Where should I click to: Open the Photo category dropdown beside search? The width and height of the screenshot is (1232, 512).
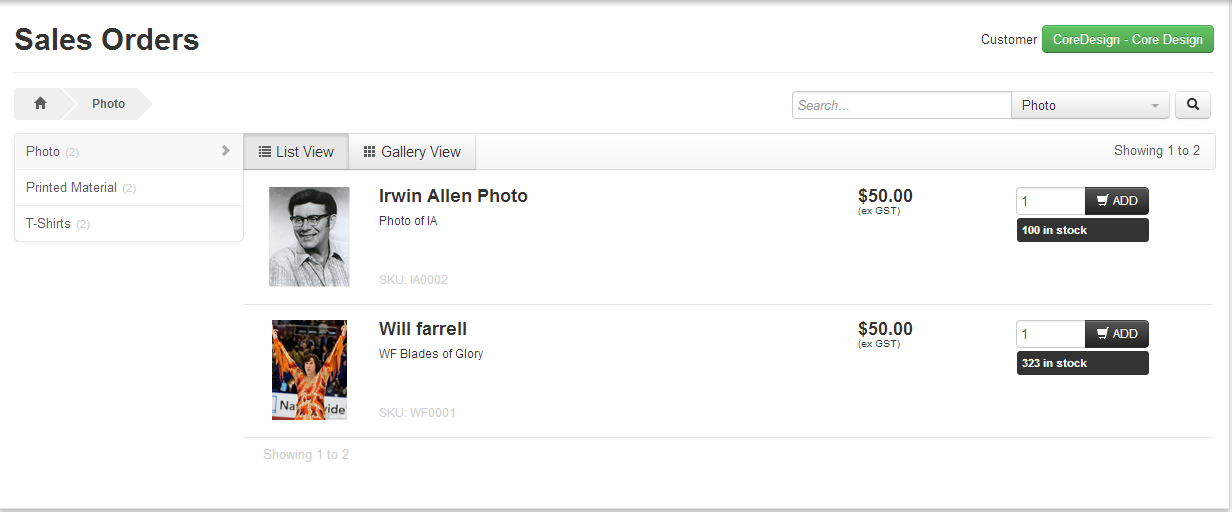1090,105
